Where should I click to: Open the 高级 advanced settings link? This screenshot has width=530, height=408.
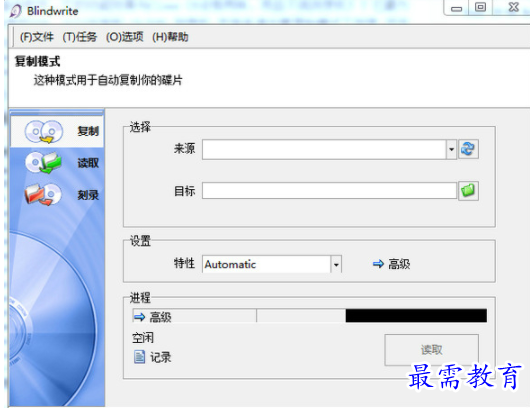coord(399,264)
